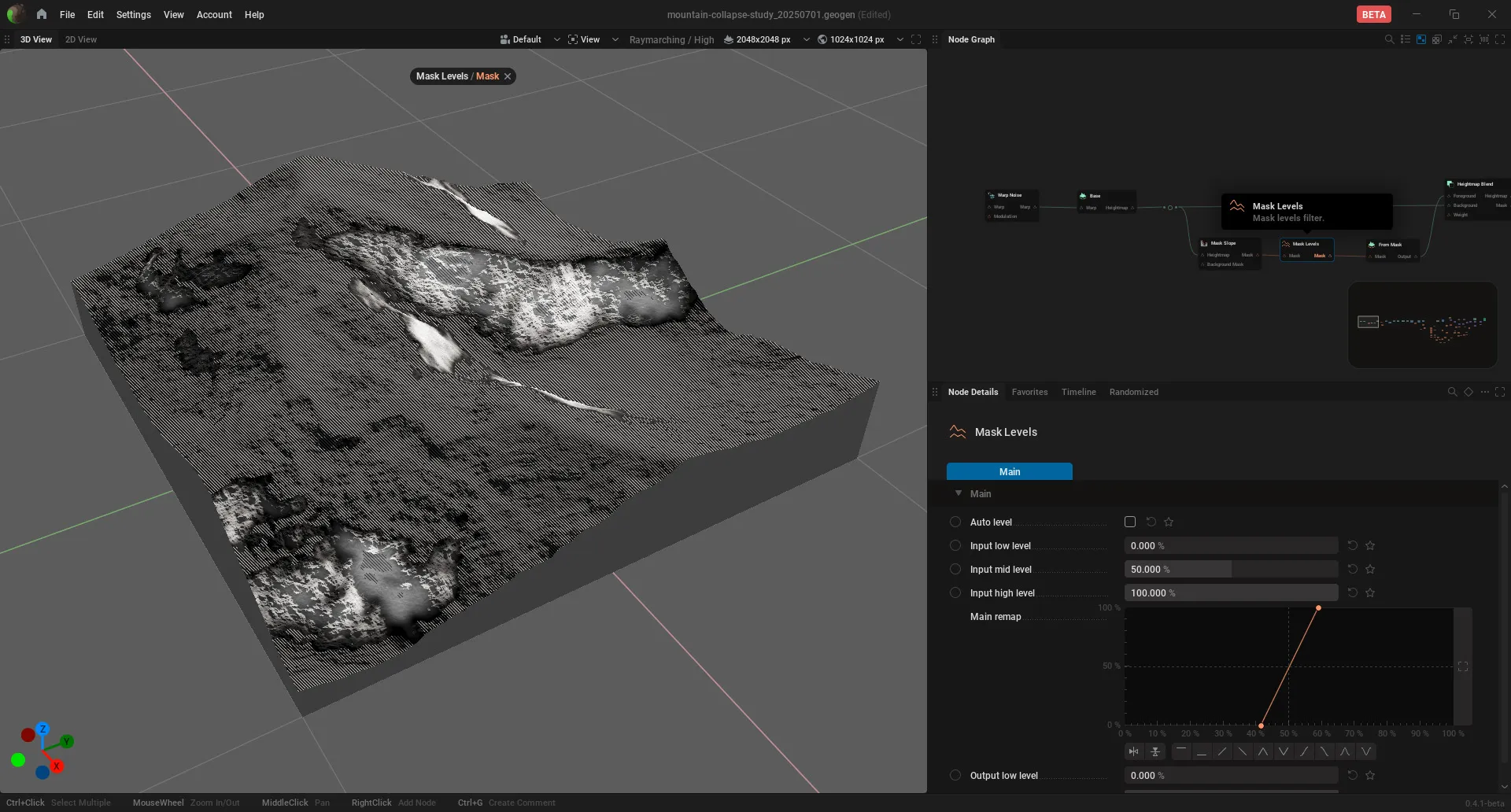Click the Home icon in the menu bar
This screenshot has width=1511, height=812.
(x=42, y=14)
